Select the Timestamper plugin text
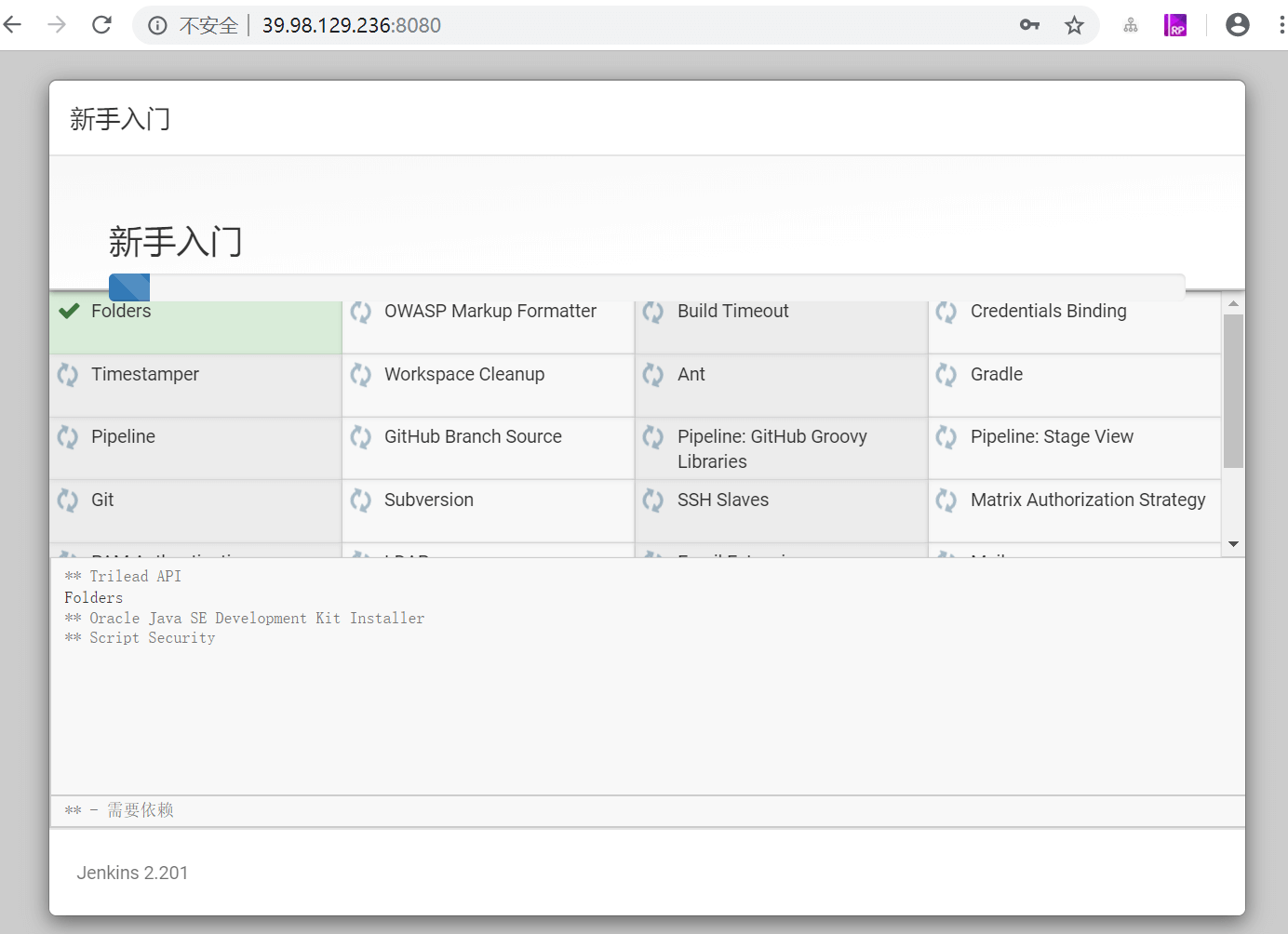The height and width of the screenshot is (934, 1288). pyautogui.click(x=145, y=374)
